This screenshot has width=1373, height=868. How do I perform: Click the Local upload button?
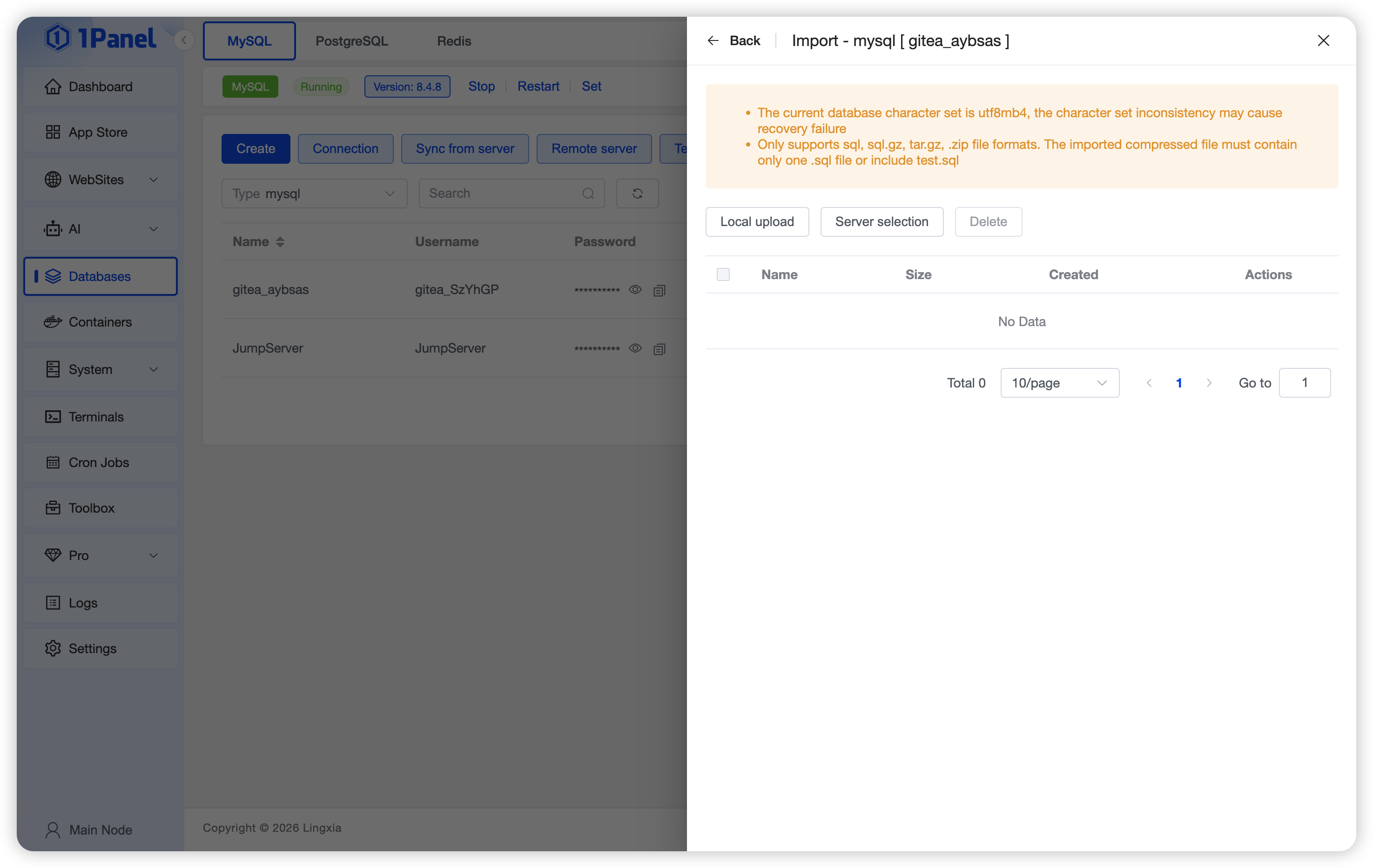point(757,222)
